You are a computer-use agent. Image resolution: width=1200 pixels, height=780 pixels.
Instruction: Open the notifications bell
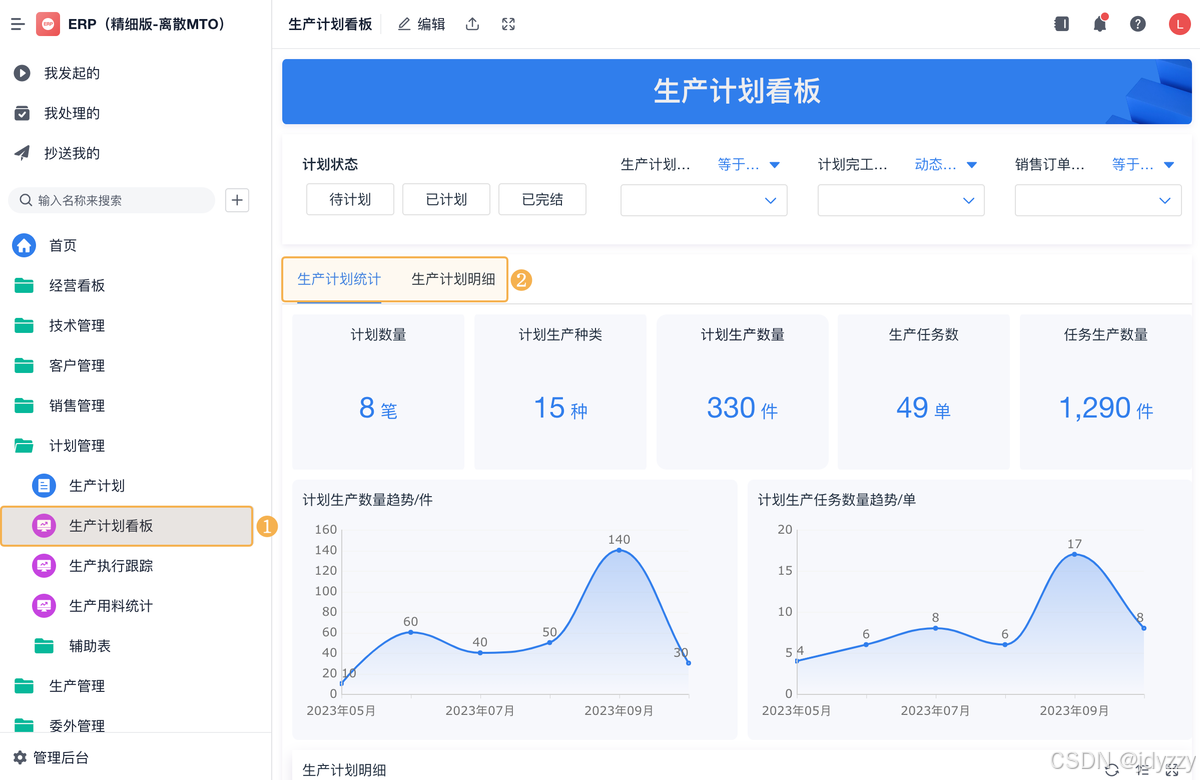[x=1100, y=24]
